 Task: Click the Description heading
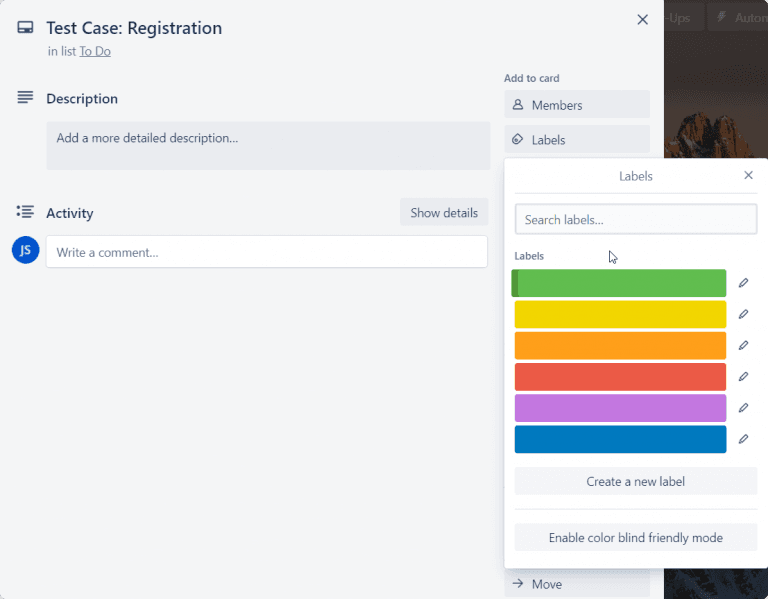[82, 99]
